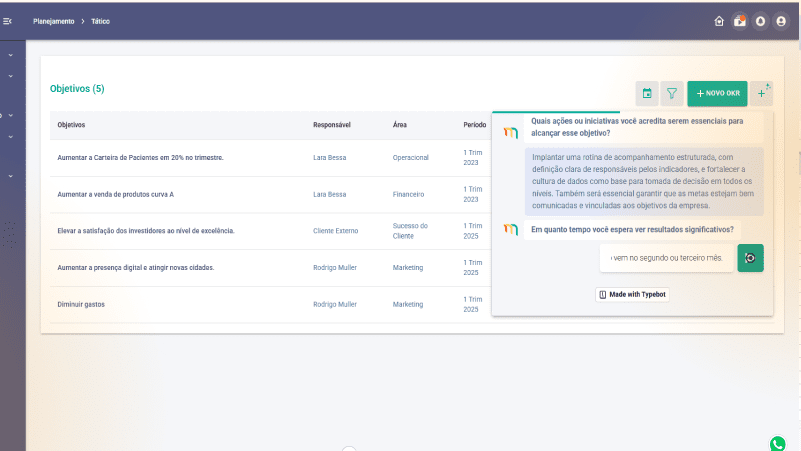Open the objectives filter funnel

click(x=672, y=93)
